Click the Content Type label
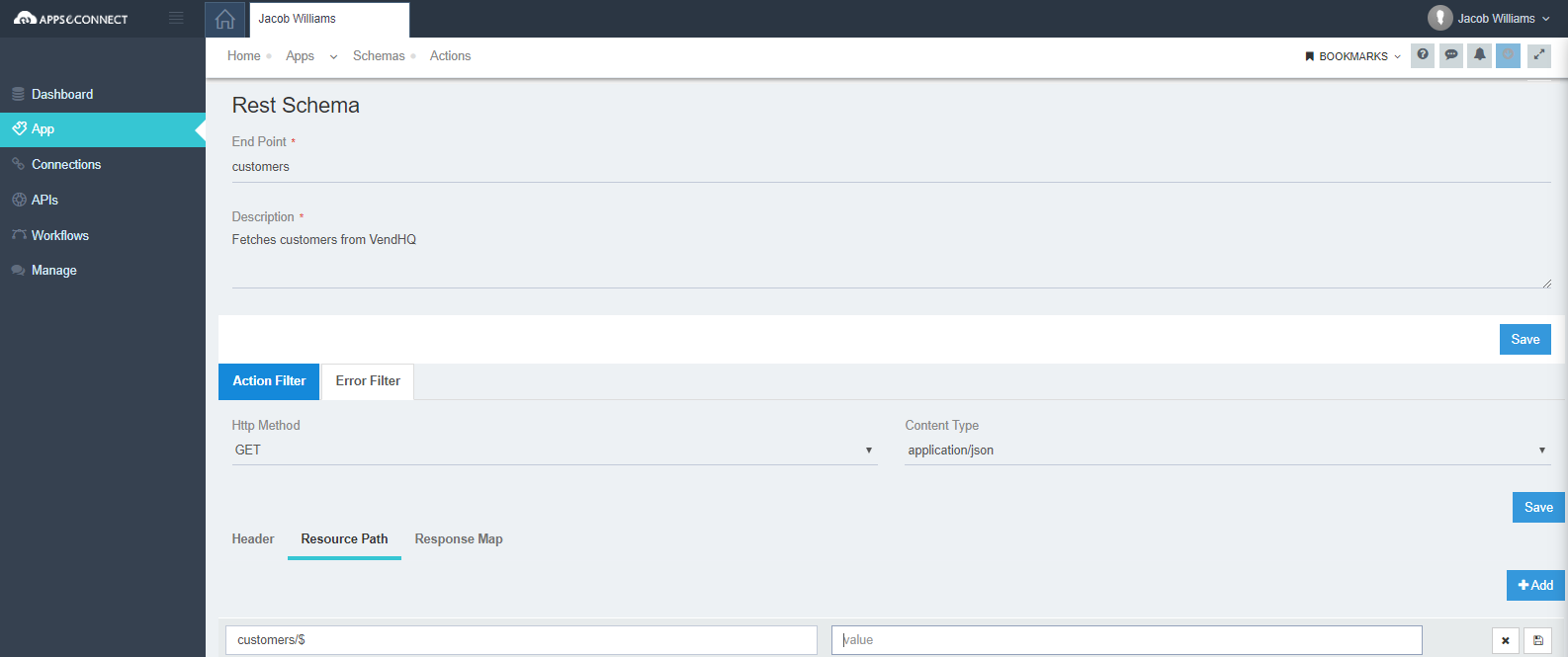Image resolution: width=1568 pixels, height=657 pixels. point(942,426)
